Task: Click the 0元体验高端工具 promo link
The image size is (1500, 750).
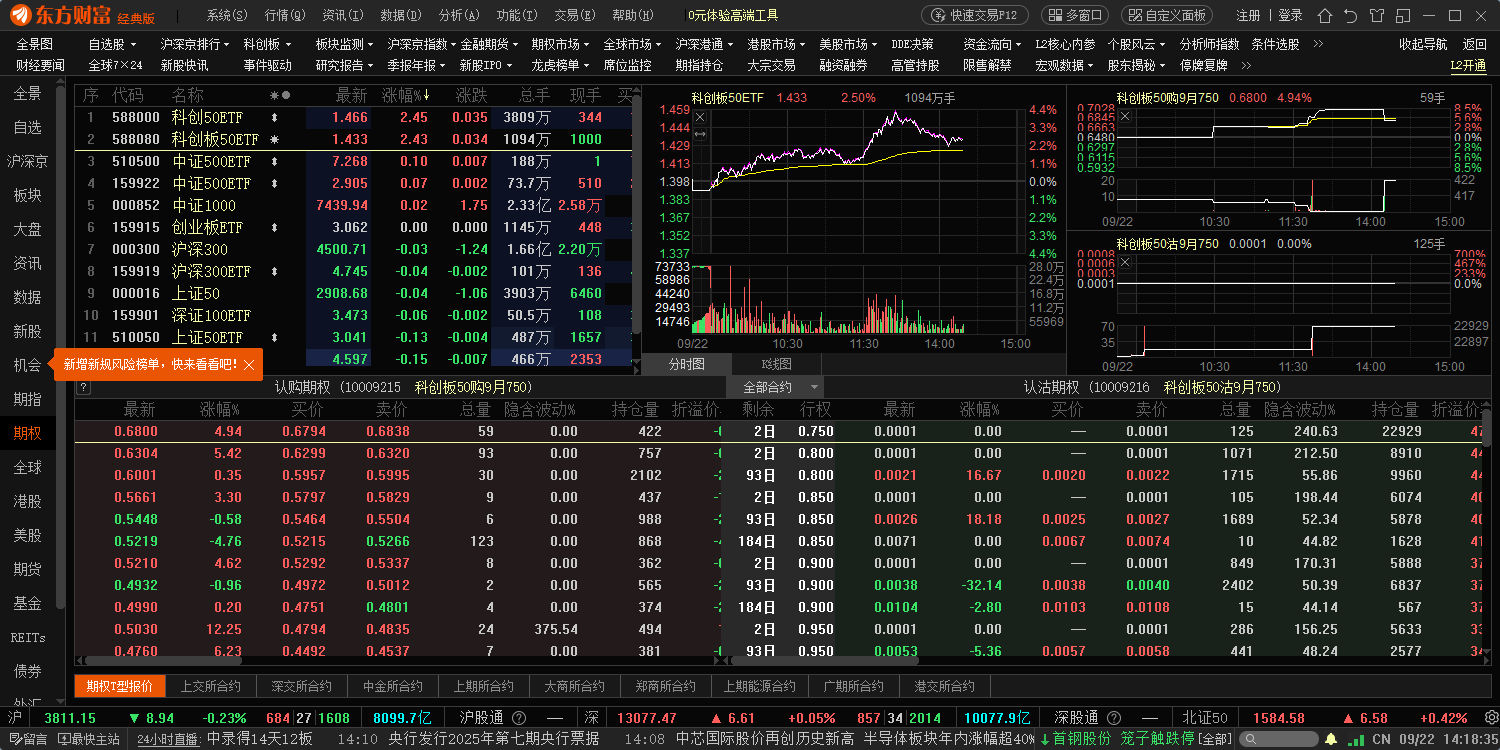Action: (734, 15)
